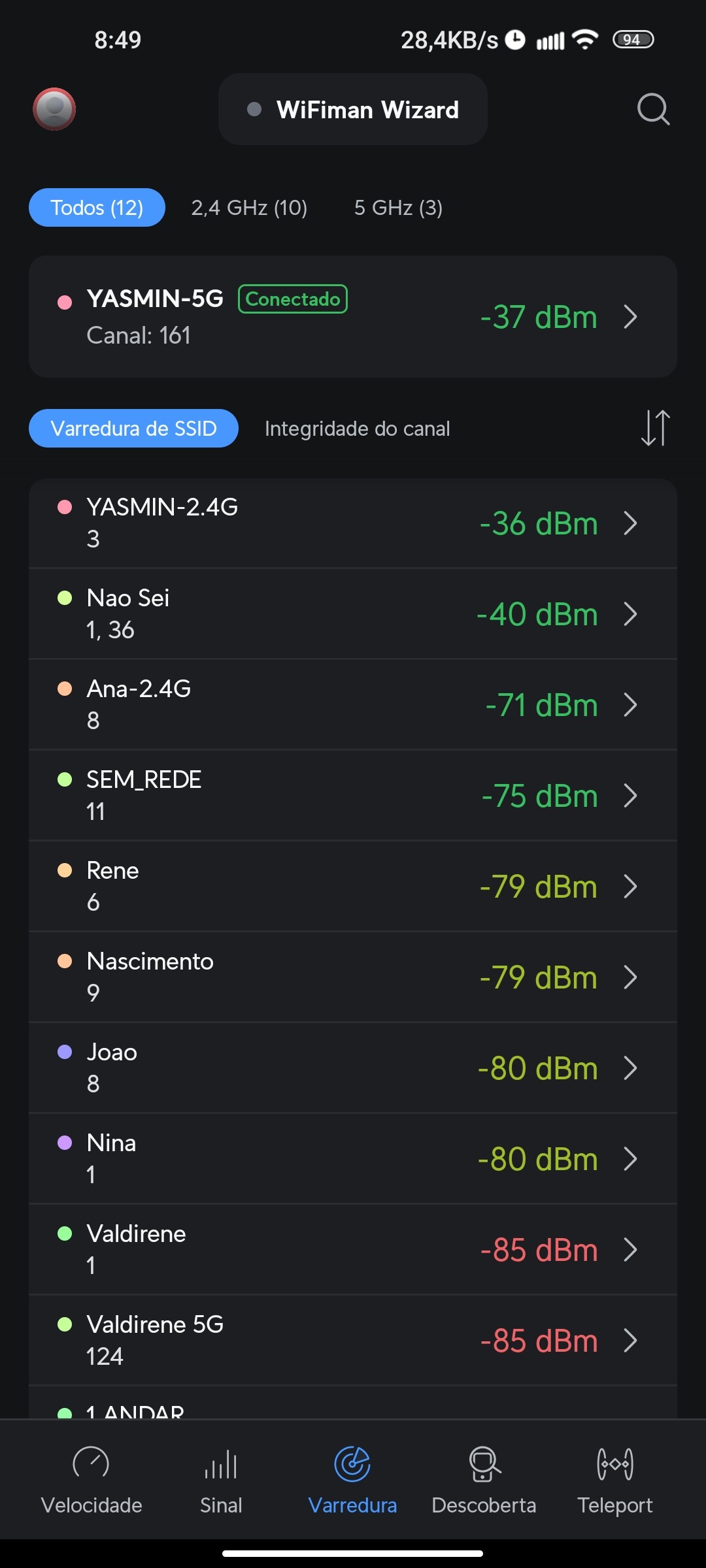This screenshot has height=1568, width=706.
Task: Tap the Conectado badge on YASMIN-5G
Action: [x=292, y=299]
